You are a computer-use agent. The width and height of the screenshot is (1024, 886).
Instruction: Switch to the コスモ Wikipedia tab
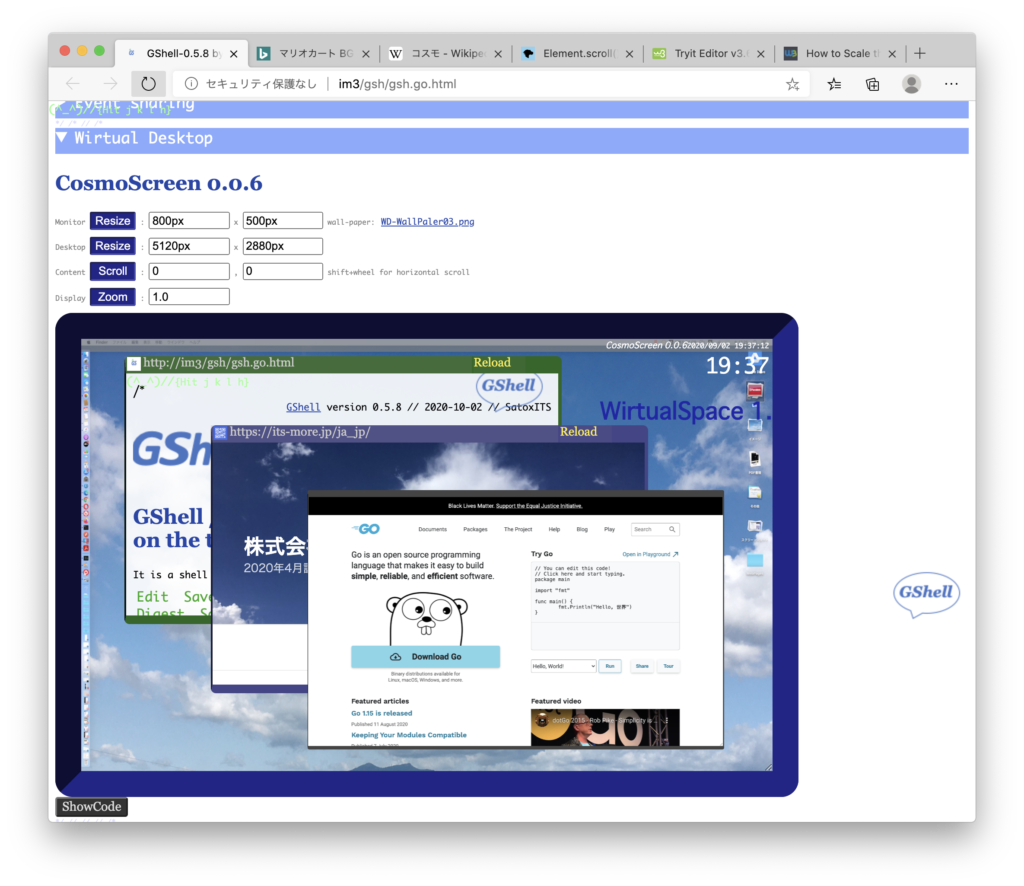445,54
